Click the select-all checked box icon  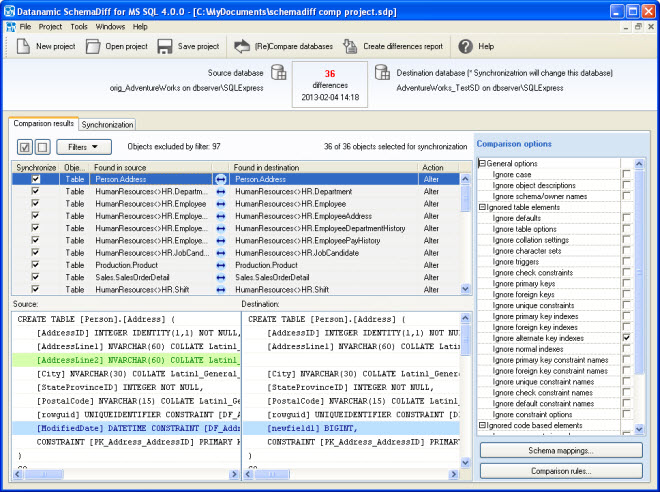pos(25,147)
